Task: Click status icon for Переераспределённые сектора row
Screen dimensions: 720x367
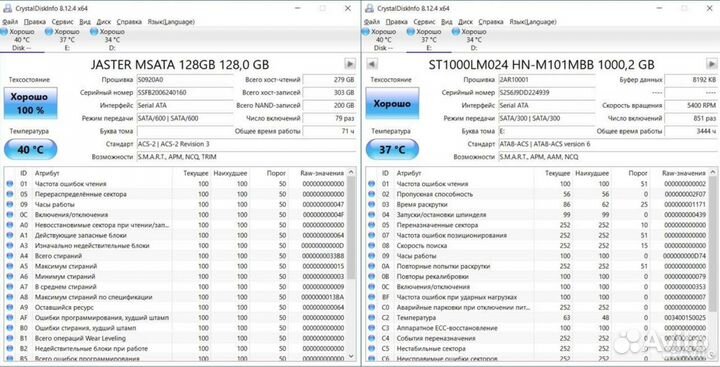Action: coord(10,194)
